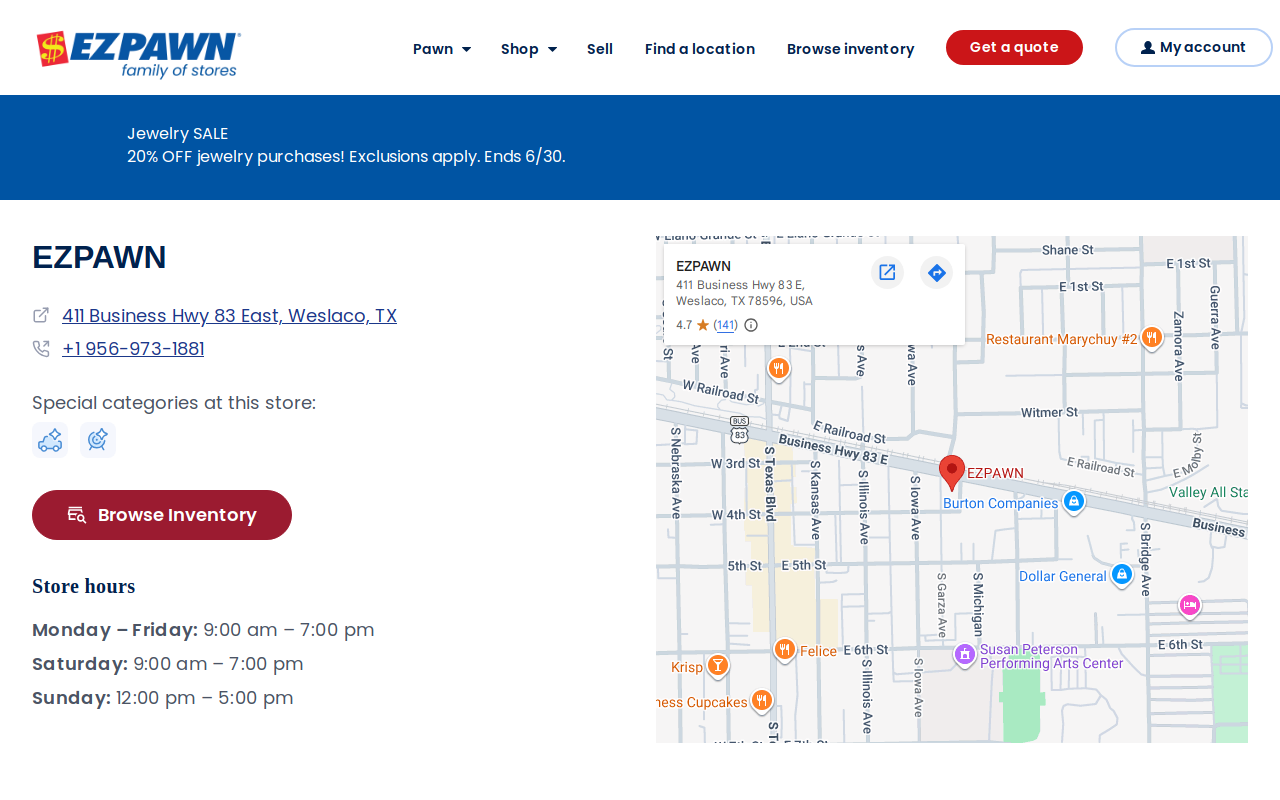Screen dimensions: 1280x800
Task: Click the Felice restaurant marker on map
Action: pos(785,650)
